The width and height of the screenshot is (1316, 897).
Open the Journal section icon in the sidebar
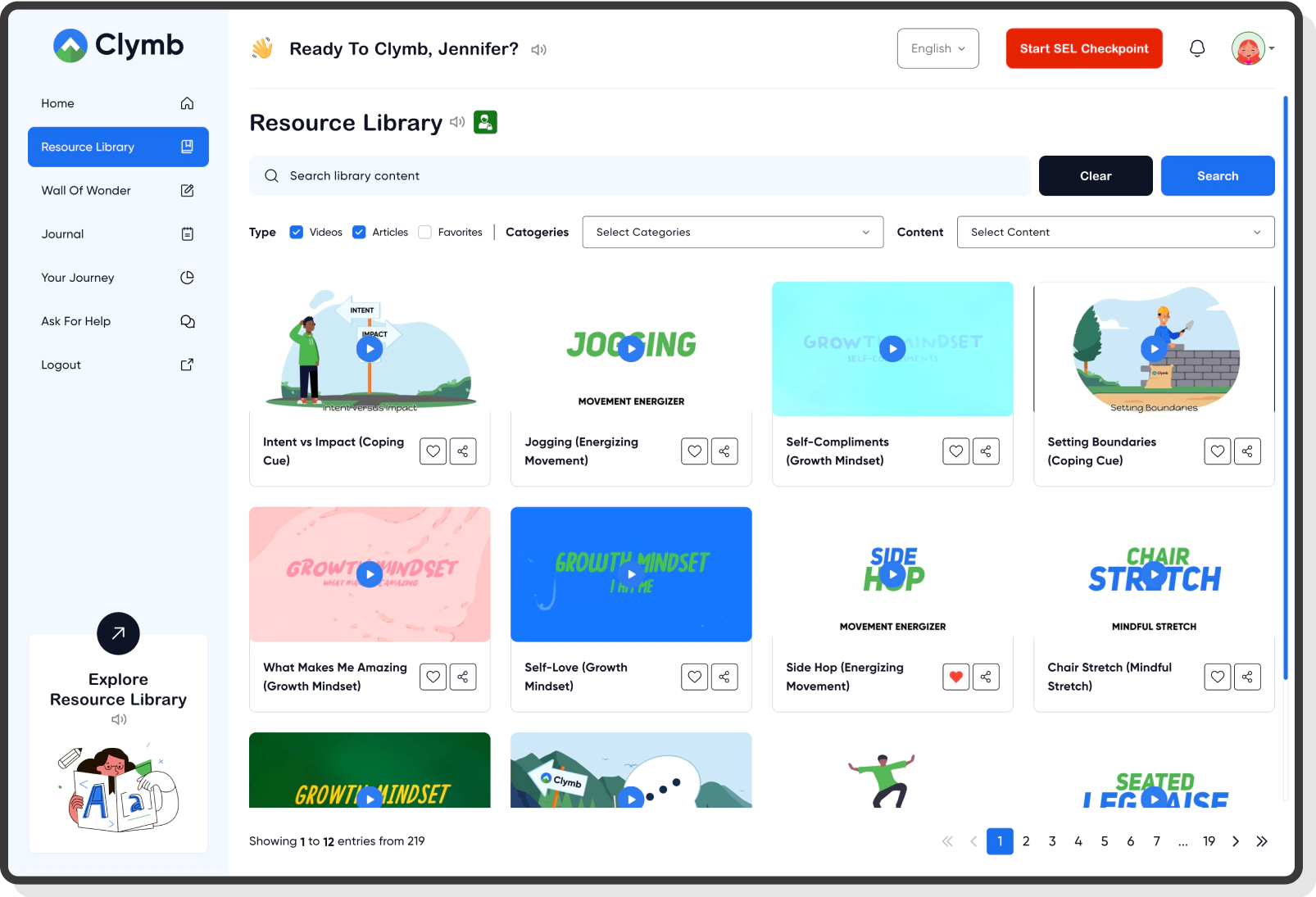click(x=187, y=233)
